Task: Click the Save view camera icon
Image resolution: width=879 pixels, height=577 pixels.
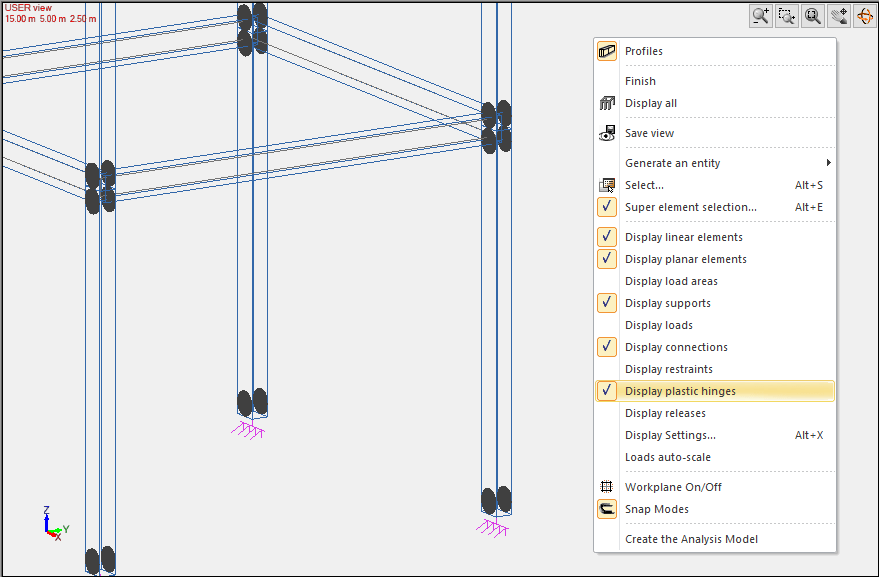Action: point(607,133)
